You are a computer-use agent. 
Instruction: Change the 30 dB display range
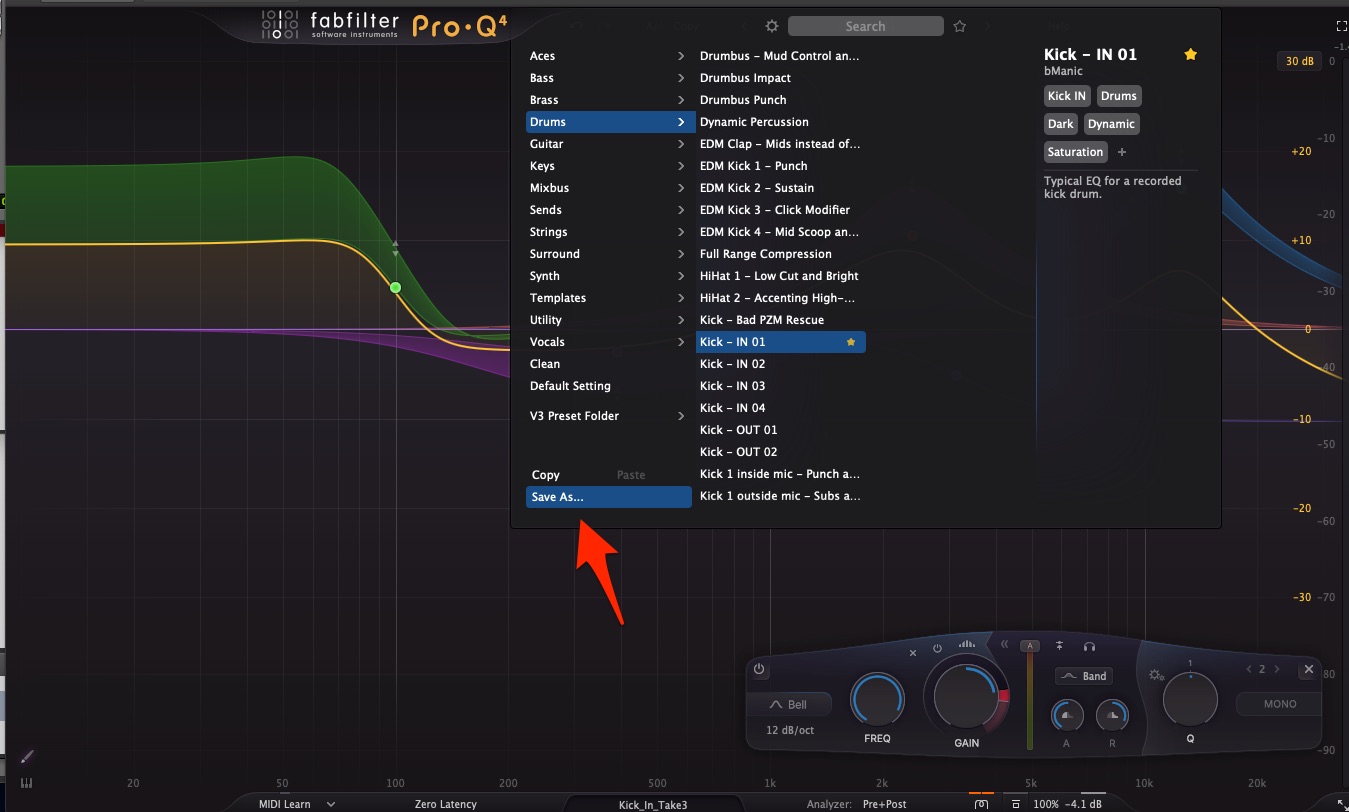coord(1299,61)
